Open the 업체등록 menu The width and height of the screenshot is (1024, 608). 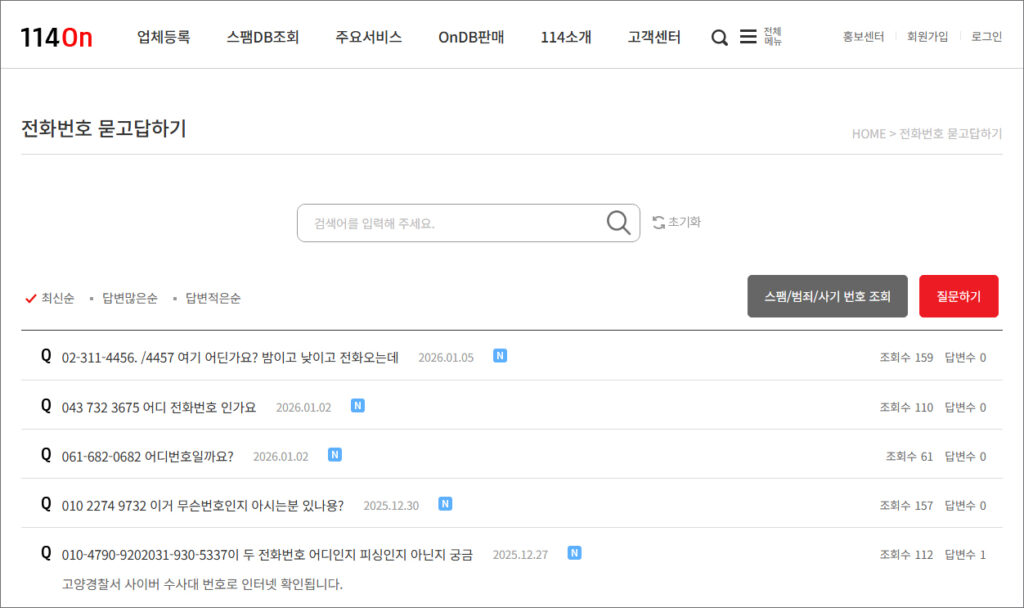pos(163,37)
